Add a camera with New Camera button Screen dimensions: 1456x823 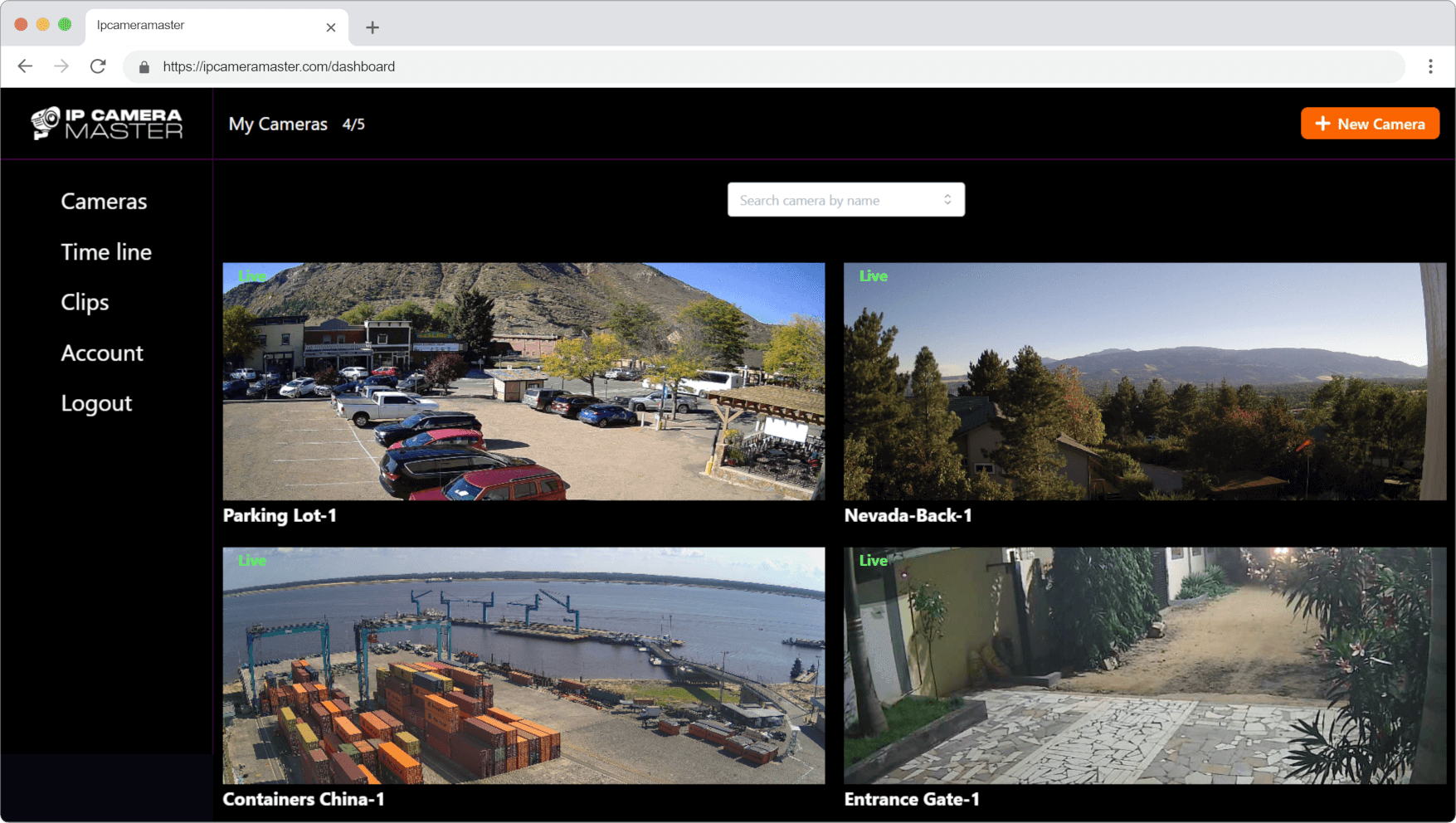point(1370,124)
